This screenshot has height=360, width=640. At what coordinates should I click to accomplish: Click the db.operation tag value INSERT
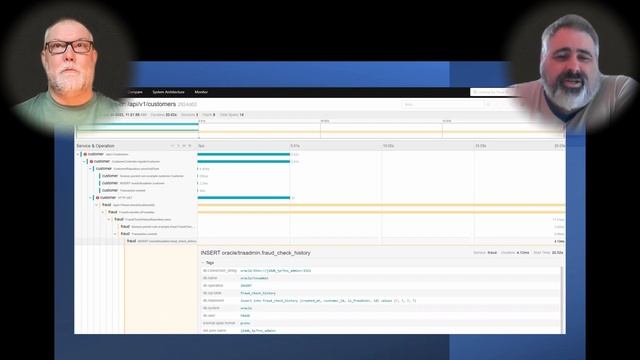tap(246, 286)
